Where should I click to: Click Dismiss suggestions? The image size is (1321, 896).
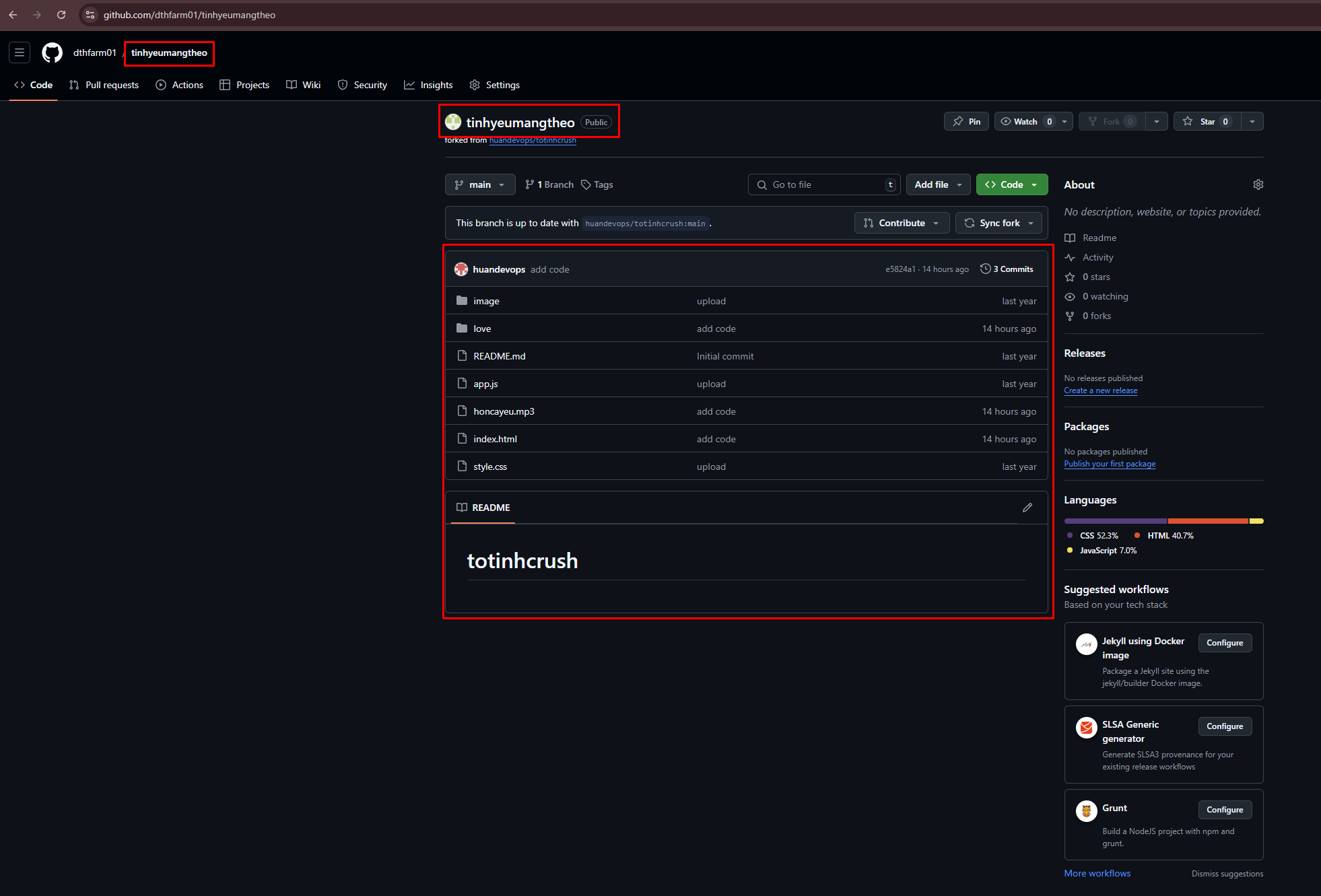click(x=1227, y=874)
